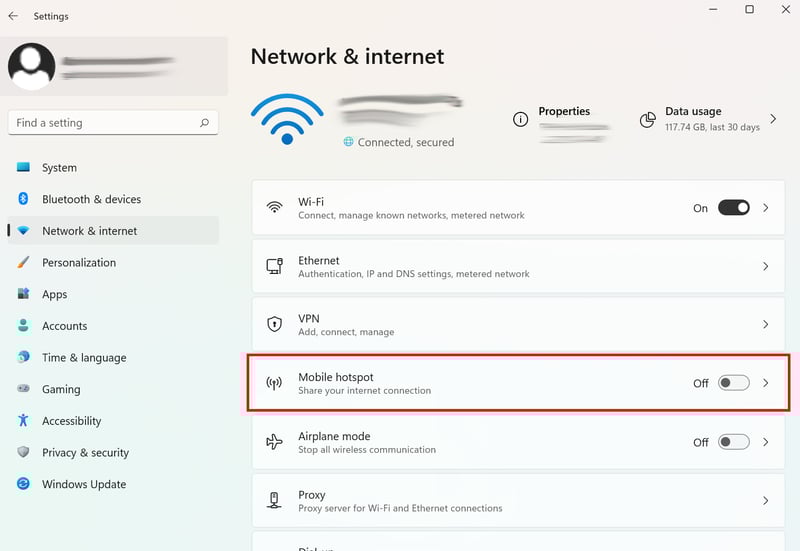800x551 pixels.
Task: Turn off the Wi-Fi toggle
Action: tap(734, 208)
